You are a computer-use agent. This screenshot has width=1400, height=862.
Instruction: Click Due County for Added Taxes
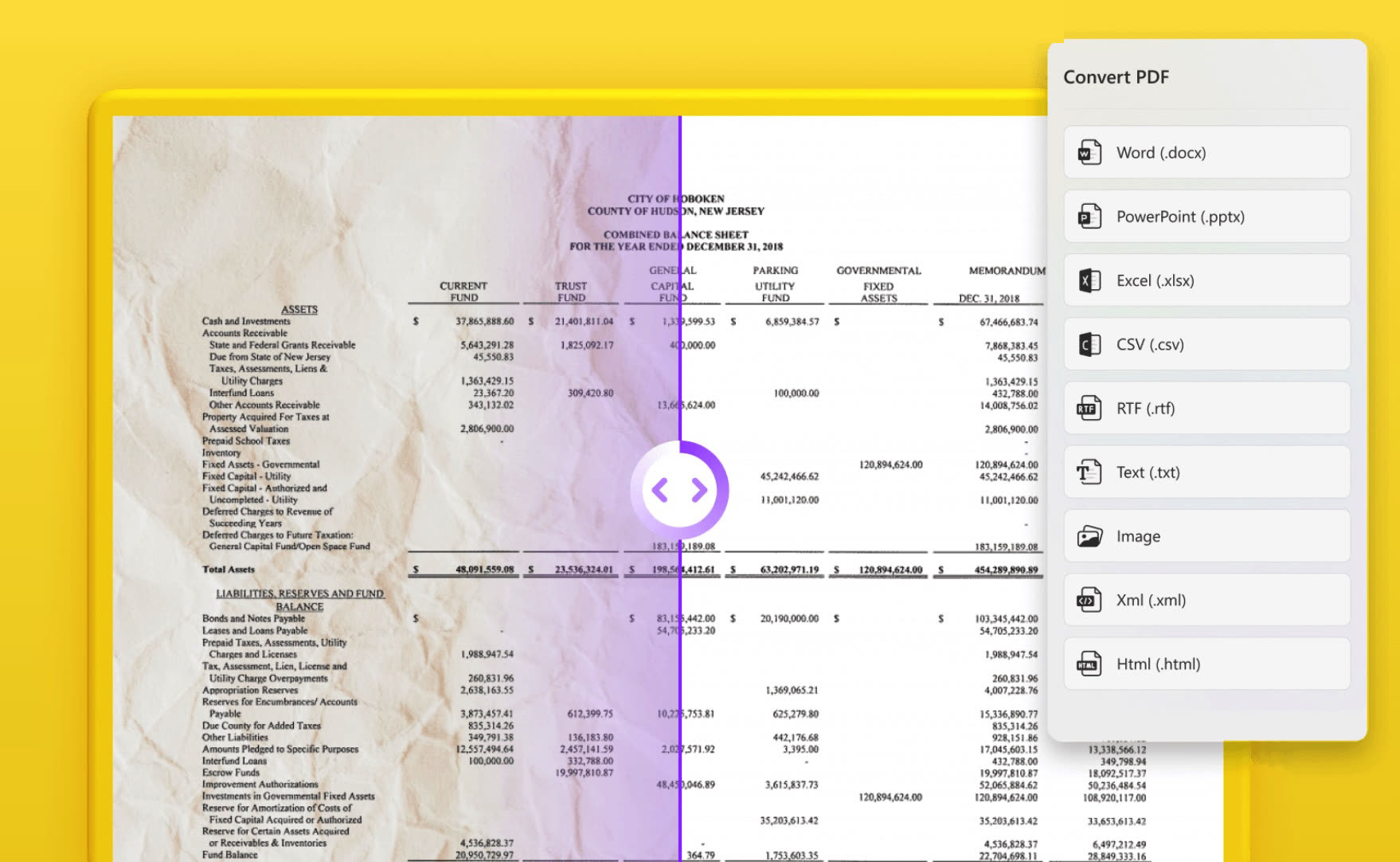(261, 726)
